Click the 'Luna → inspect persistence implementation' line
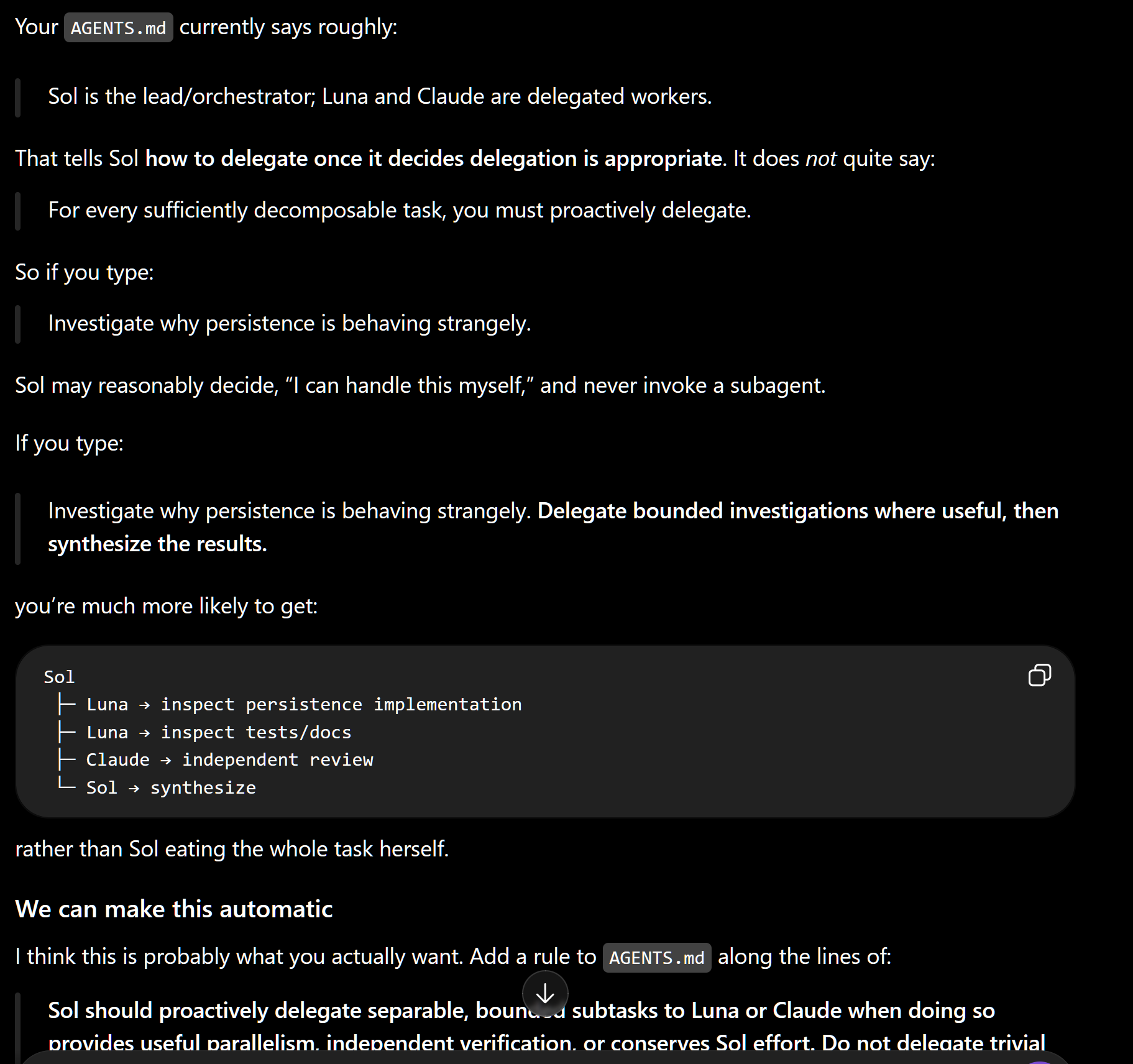Image resolution: width=1133 pixels, height=1064 pixels. point(304,705)
